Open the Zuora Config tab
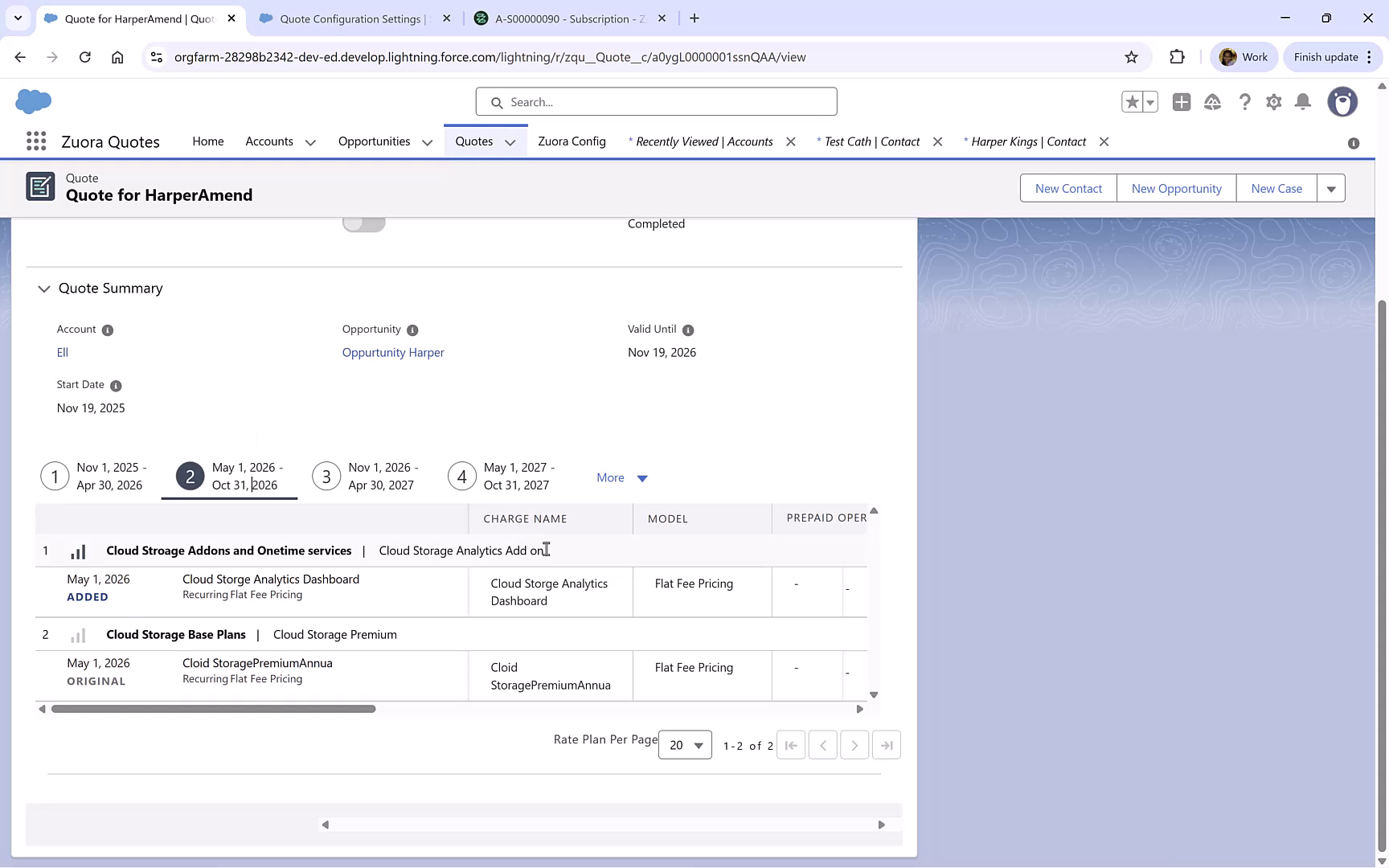The height and width of the screenshot is (868, 1389). click(572, 141)
